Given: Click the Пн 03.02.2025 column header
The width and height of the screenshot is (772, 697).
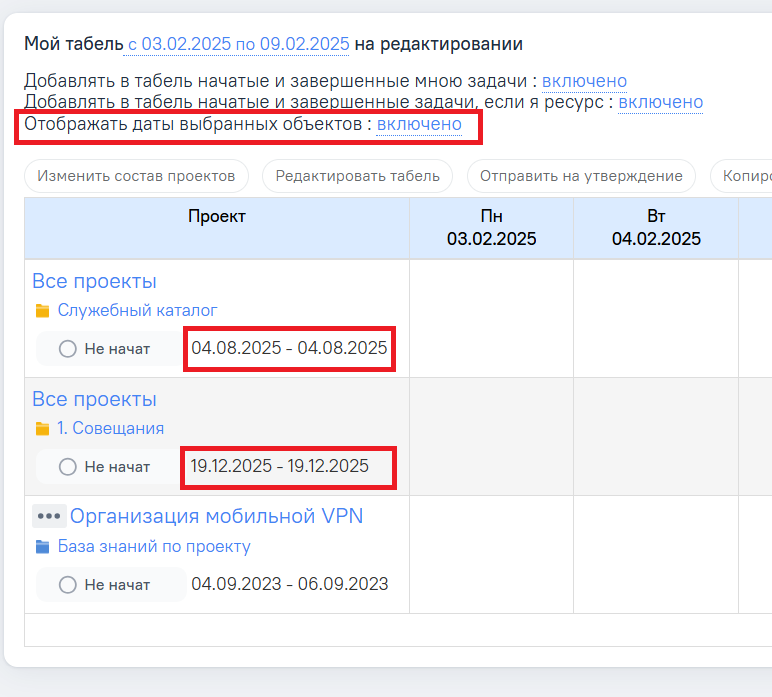Looking at the screenshot, I should tap(491, 228).
